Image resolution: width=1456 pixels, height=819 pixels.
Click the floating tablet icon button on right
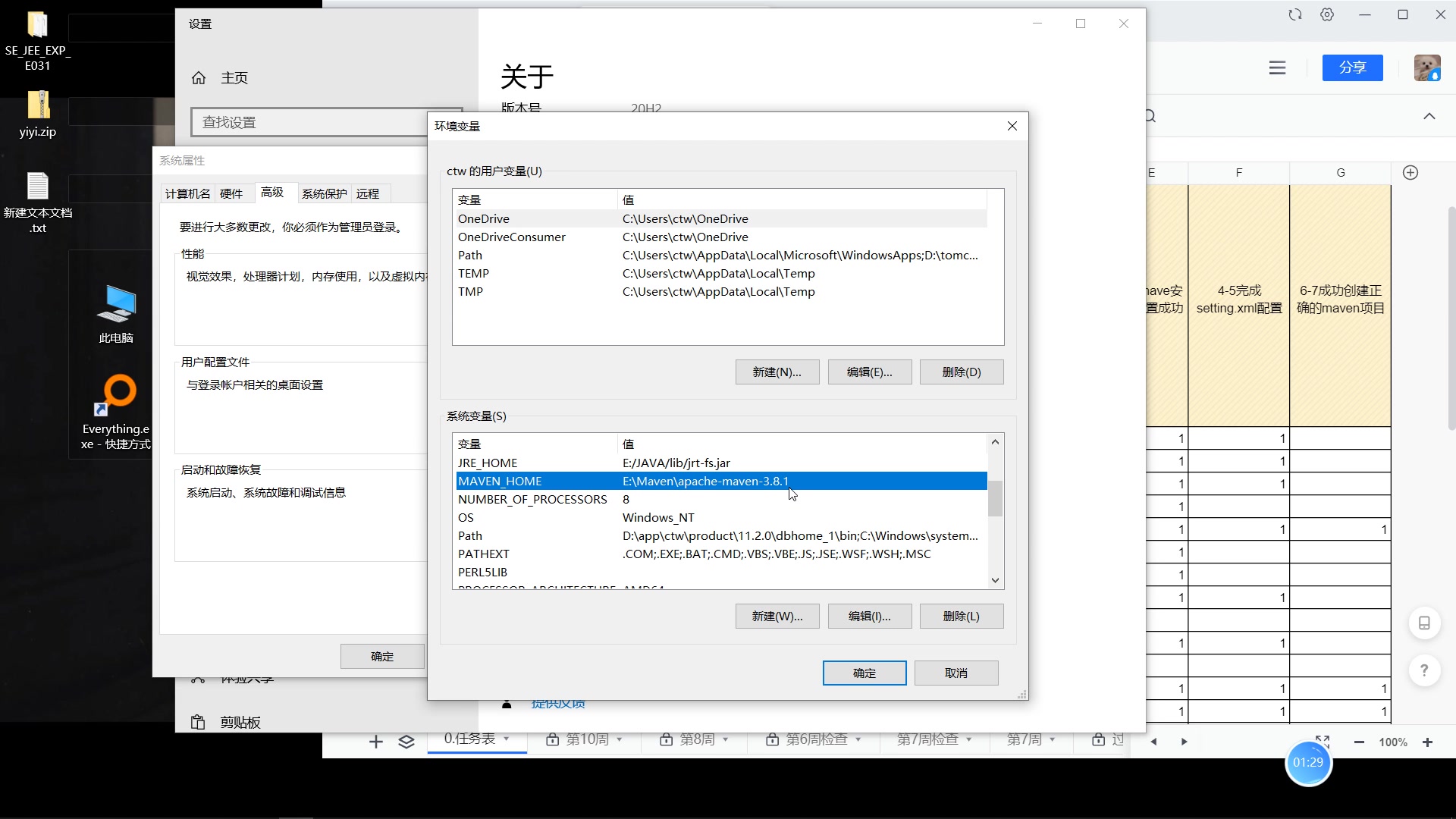click(1424, 623)
